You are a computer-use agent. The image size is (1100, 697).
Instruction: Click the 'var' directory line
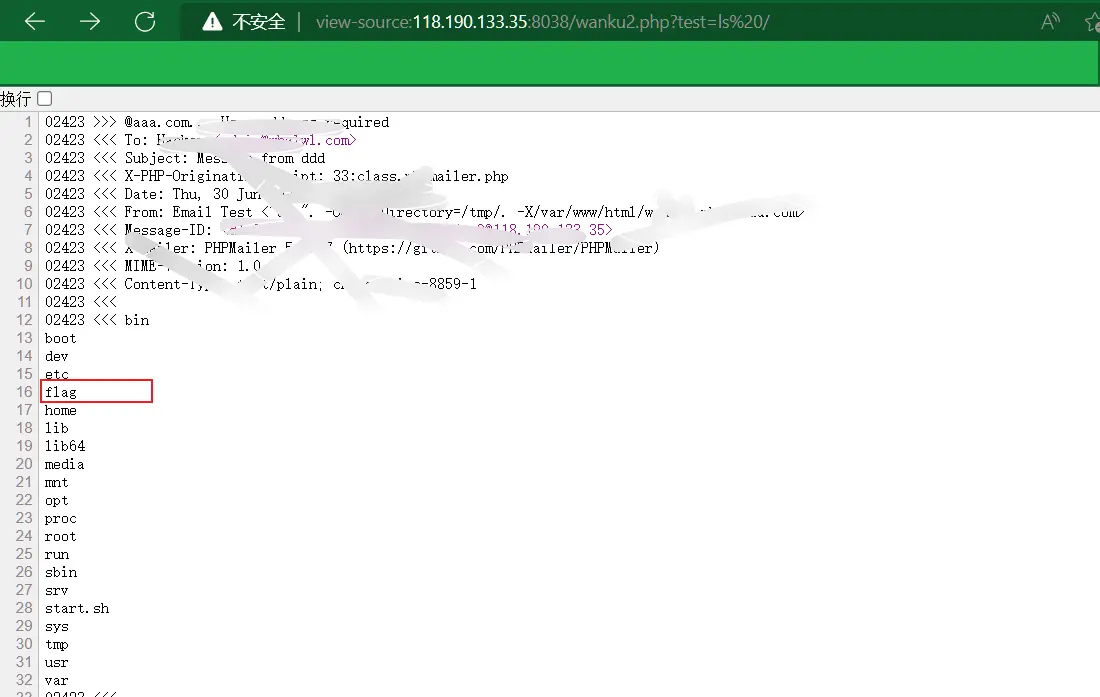coord(57,680)
